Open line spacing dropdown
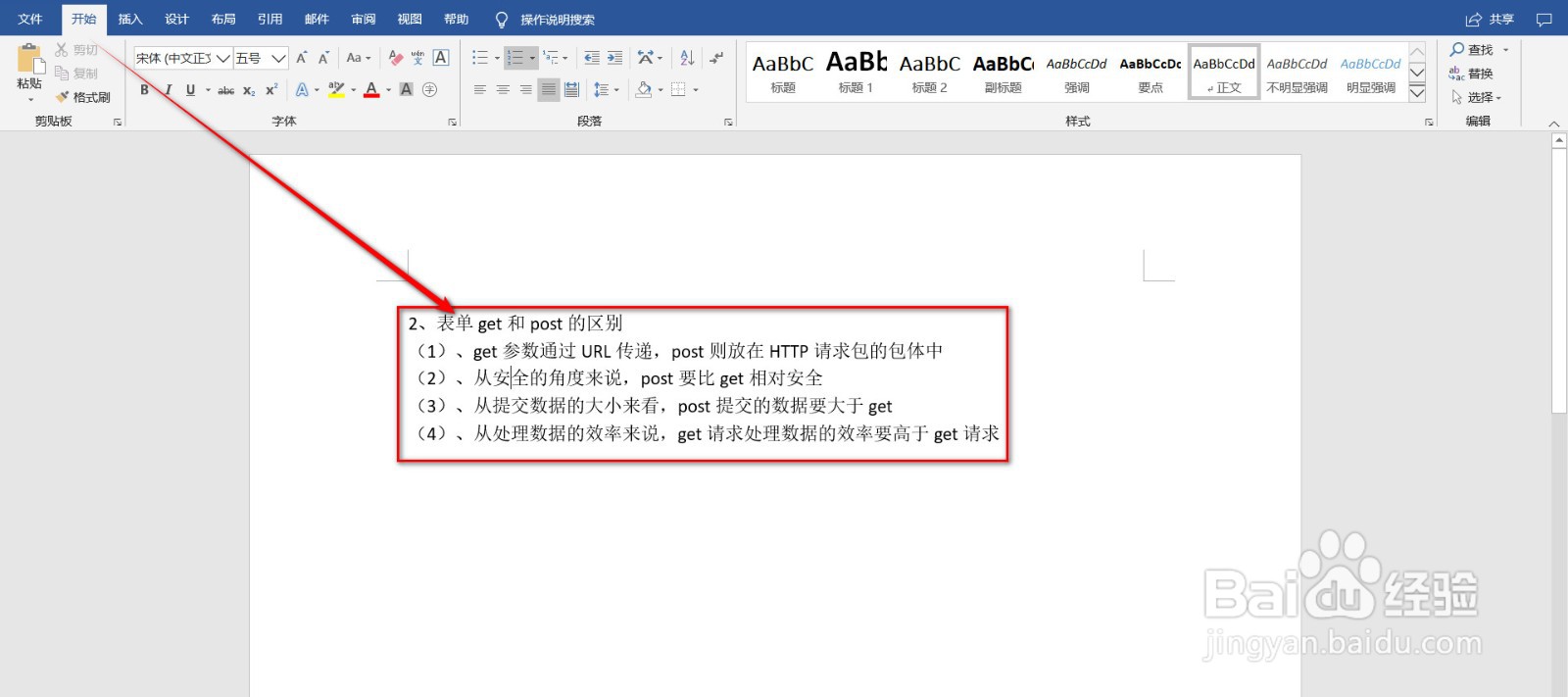The width and height of the screenshot is (1568, 697). click(606, 89)
